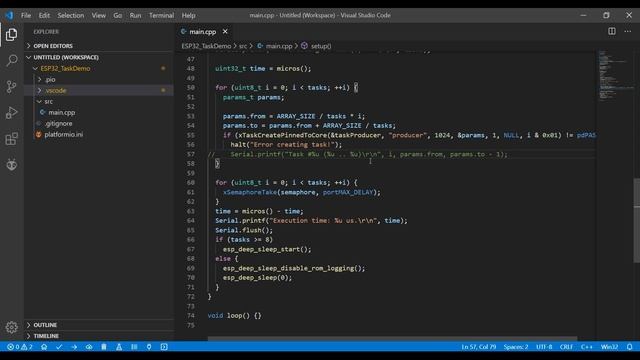Viewport: 640px width, 360px height.
Task: Click PlatformIO remote upload cloud icon
Action: (x=89, y=347)
